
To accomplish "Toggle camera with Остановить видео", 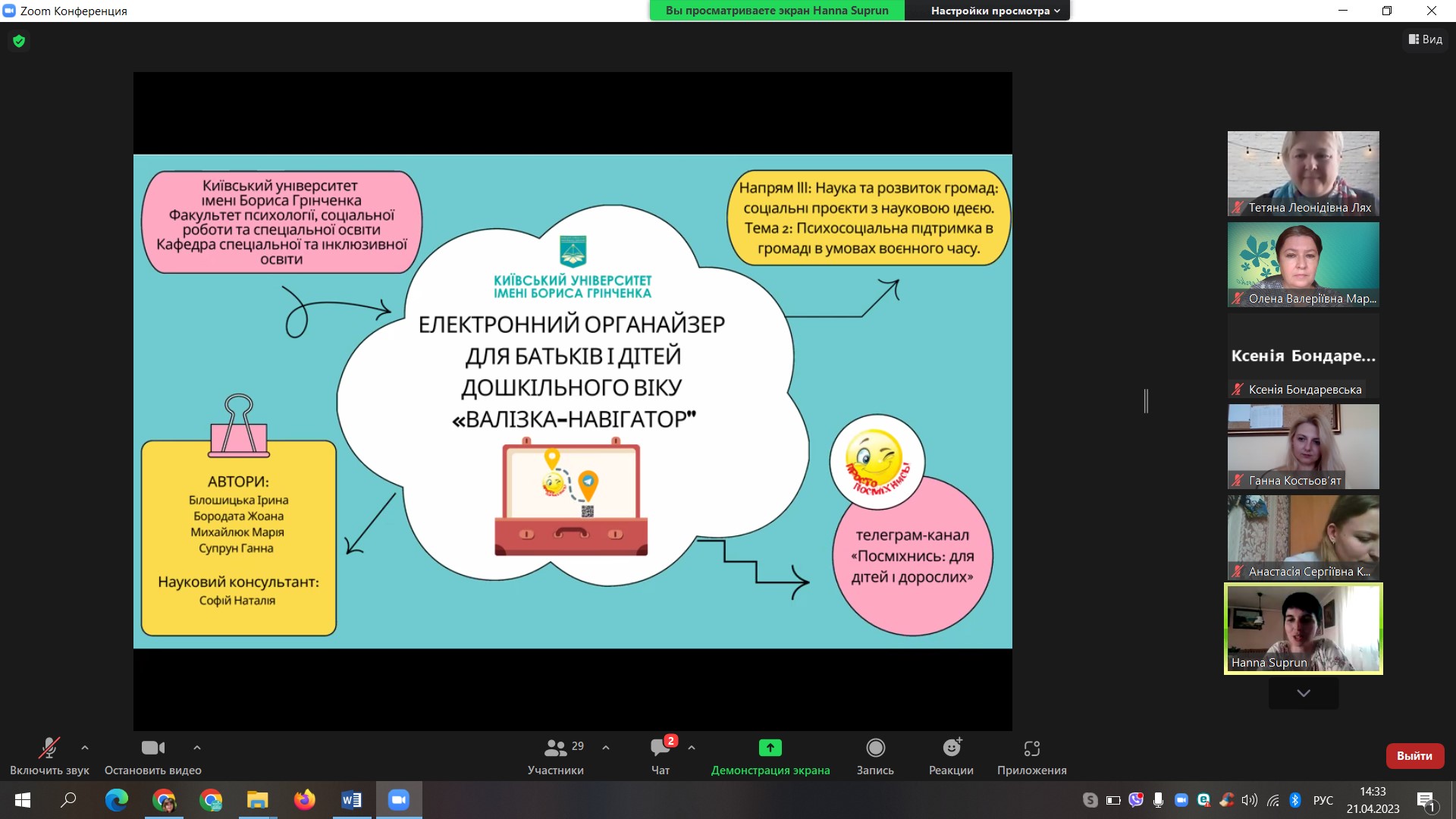I will pyautogui.click(x=152, y=748).
